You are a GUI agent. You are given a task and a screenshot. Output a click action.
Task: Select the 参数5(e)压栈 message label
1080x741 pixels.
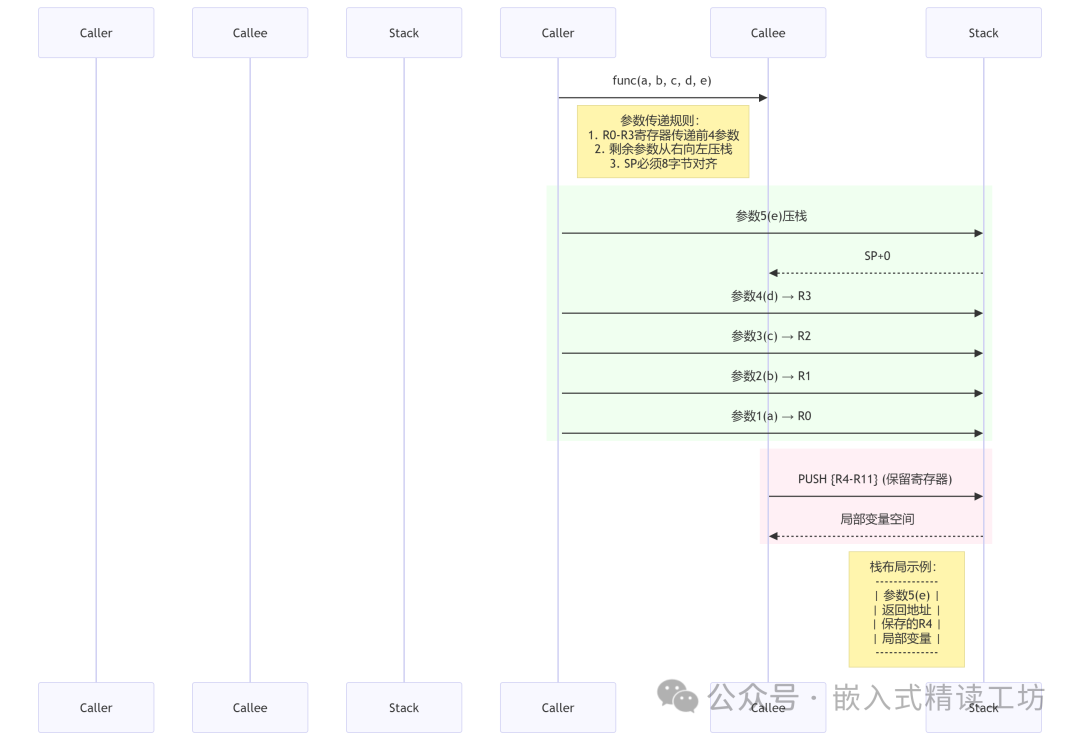771,216
